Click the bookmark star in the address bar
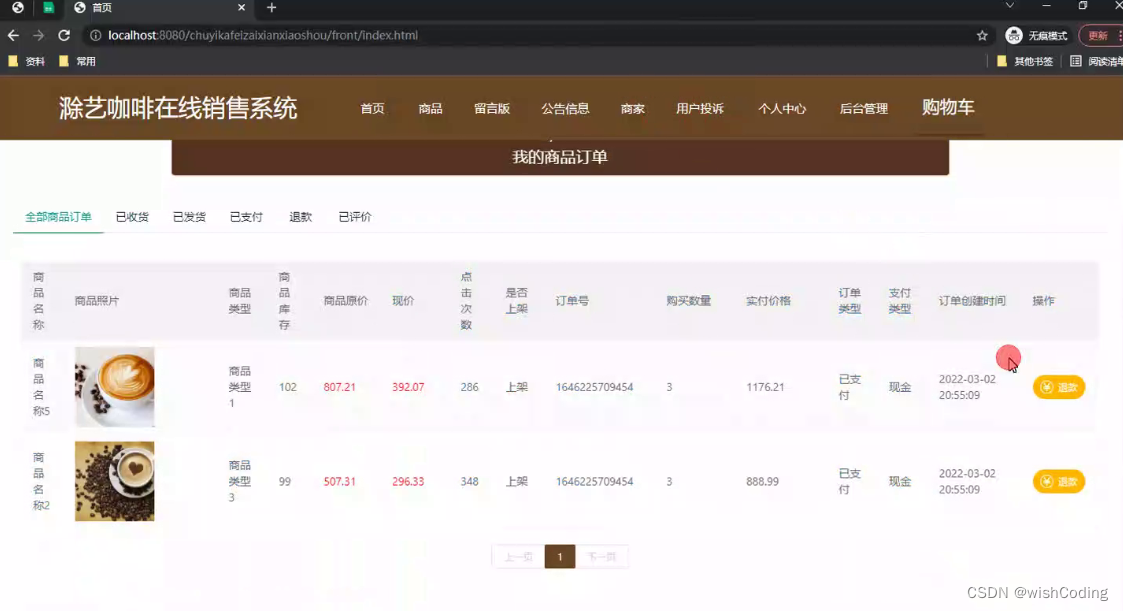The image size is (1123, 611). click(980, 34)
